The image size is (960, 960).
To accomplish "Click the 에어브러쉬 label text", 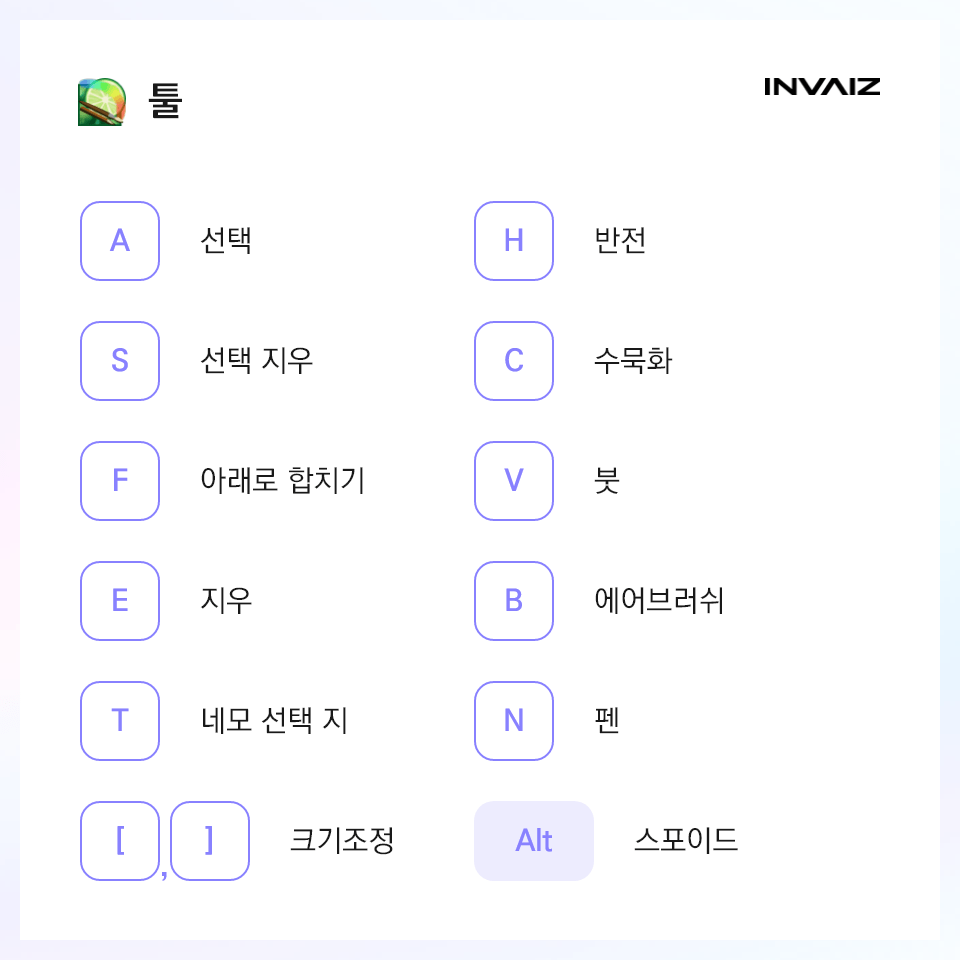I will tap(659, 601).
